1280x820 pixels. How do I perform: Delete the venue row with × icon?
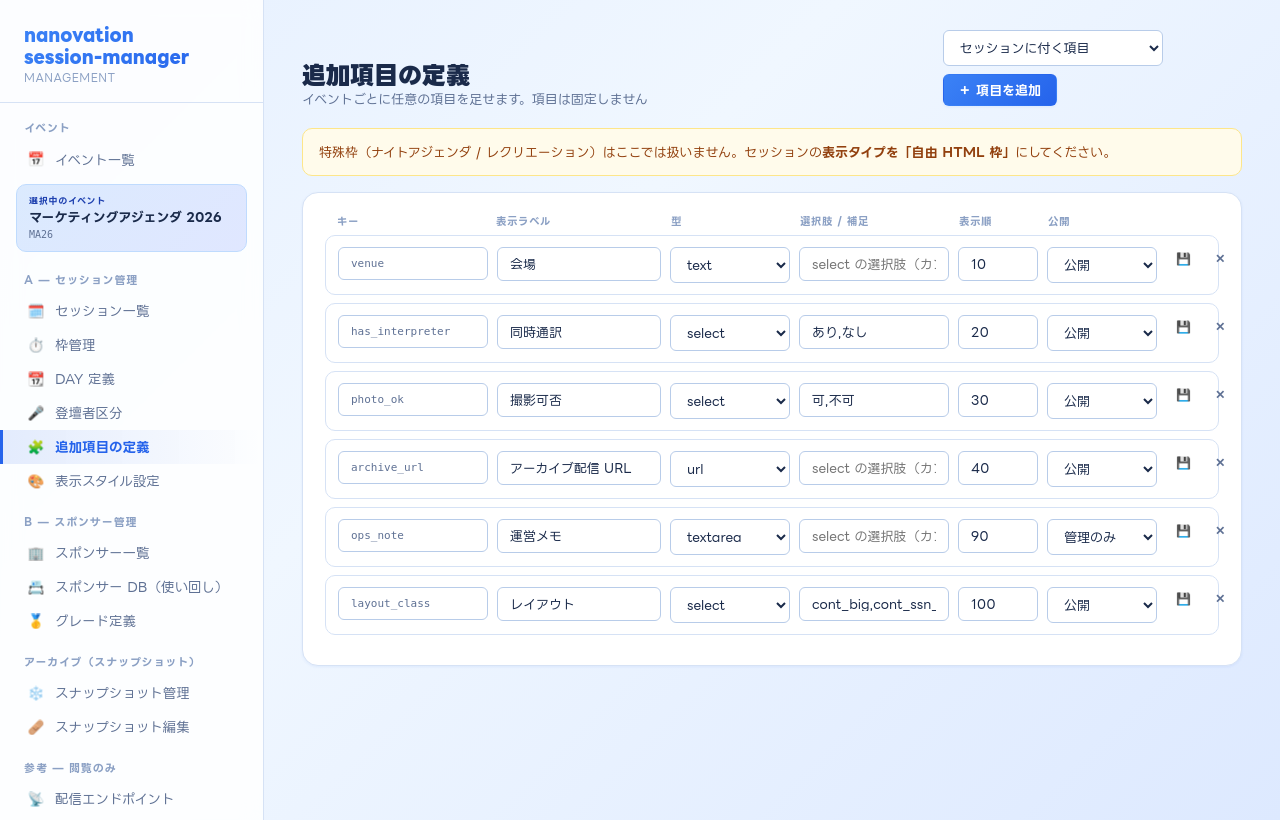pos(1220,259)
